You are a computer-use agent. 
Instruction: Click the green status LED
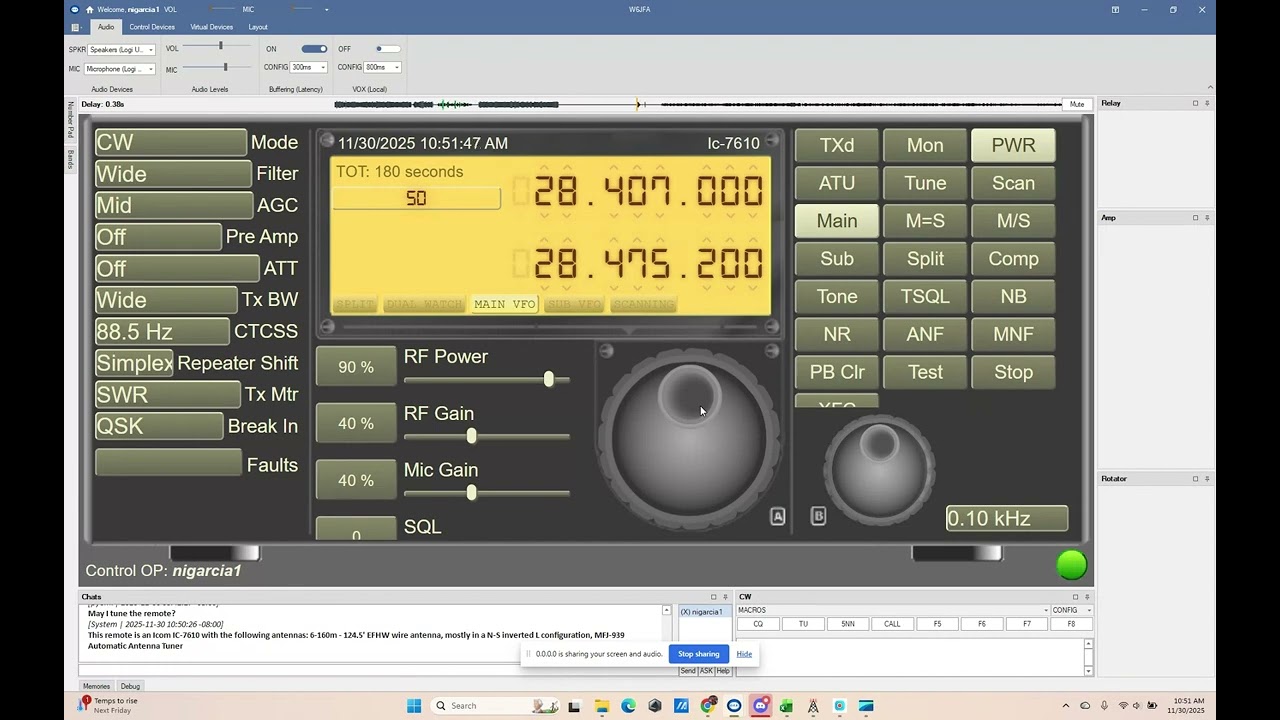[1072, 565]
